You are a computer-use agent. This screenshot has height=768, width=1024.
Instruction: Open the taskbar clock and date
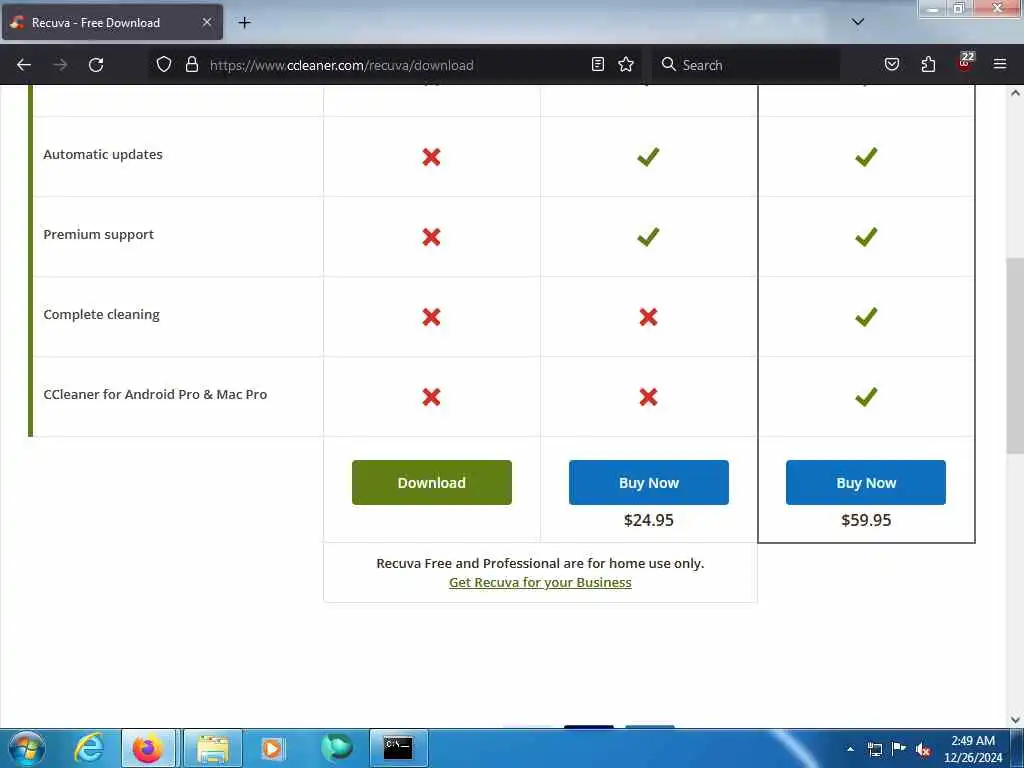pyautogui.click(x=973, y=749)
